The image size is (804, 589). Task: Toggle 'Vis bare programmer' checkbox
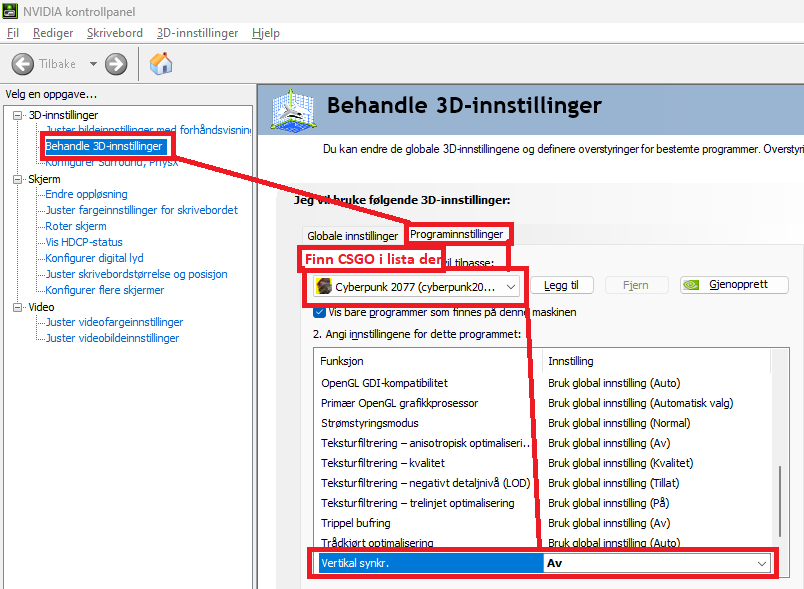(319, 312)
